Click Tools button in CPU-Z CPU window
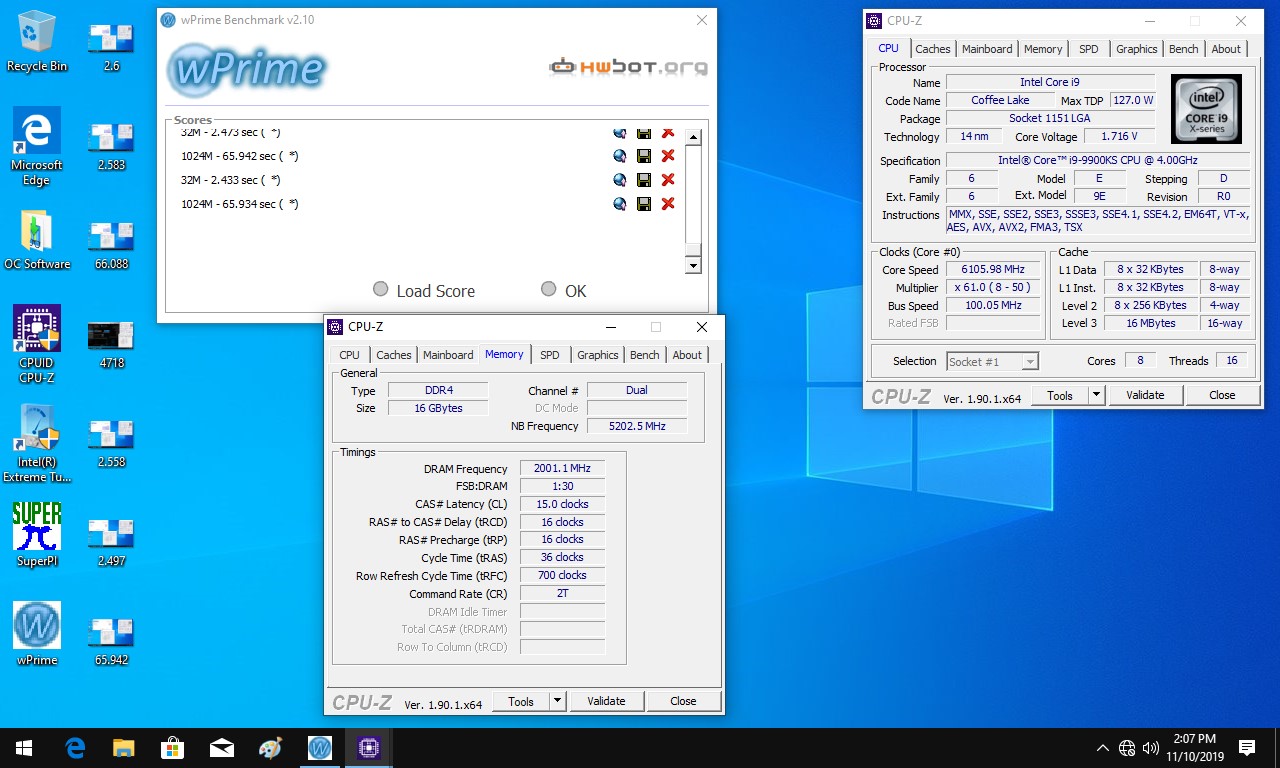The height and width of the screenshot is (768, 1280). point(1060,395)
